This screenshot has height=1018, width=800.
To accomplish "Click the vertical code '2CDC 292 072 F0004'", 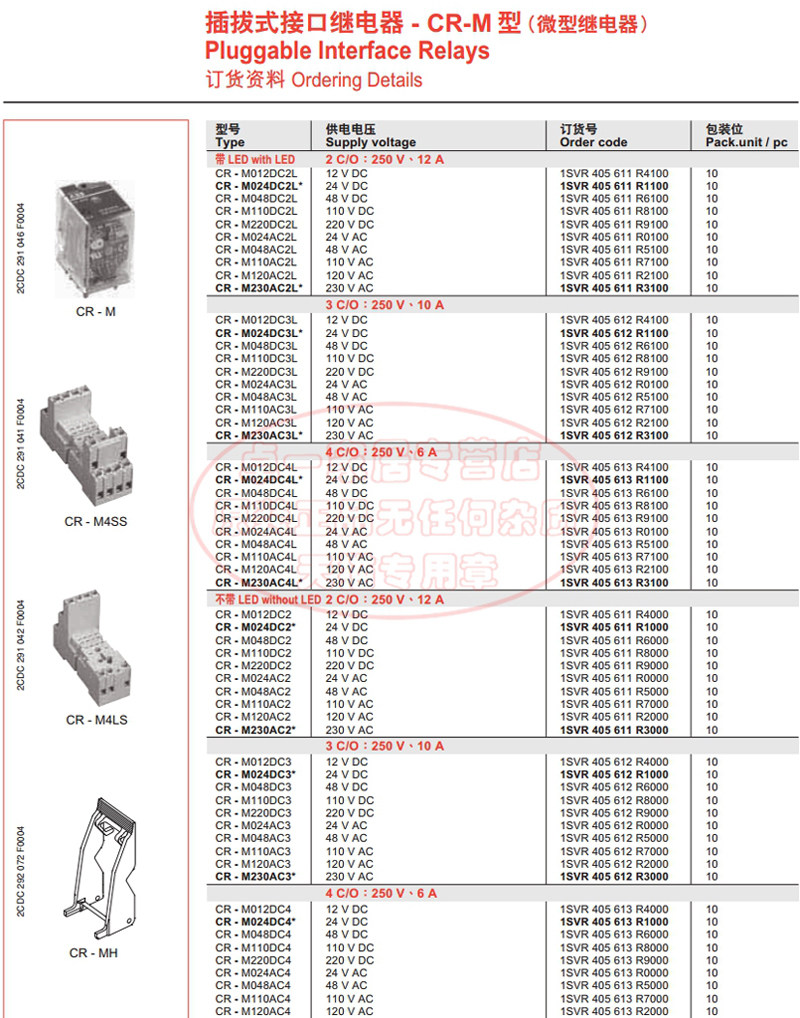I will (20, 872).
